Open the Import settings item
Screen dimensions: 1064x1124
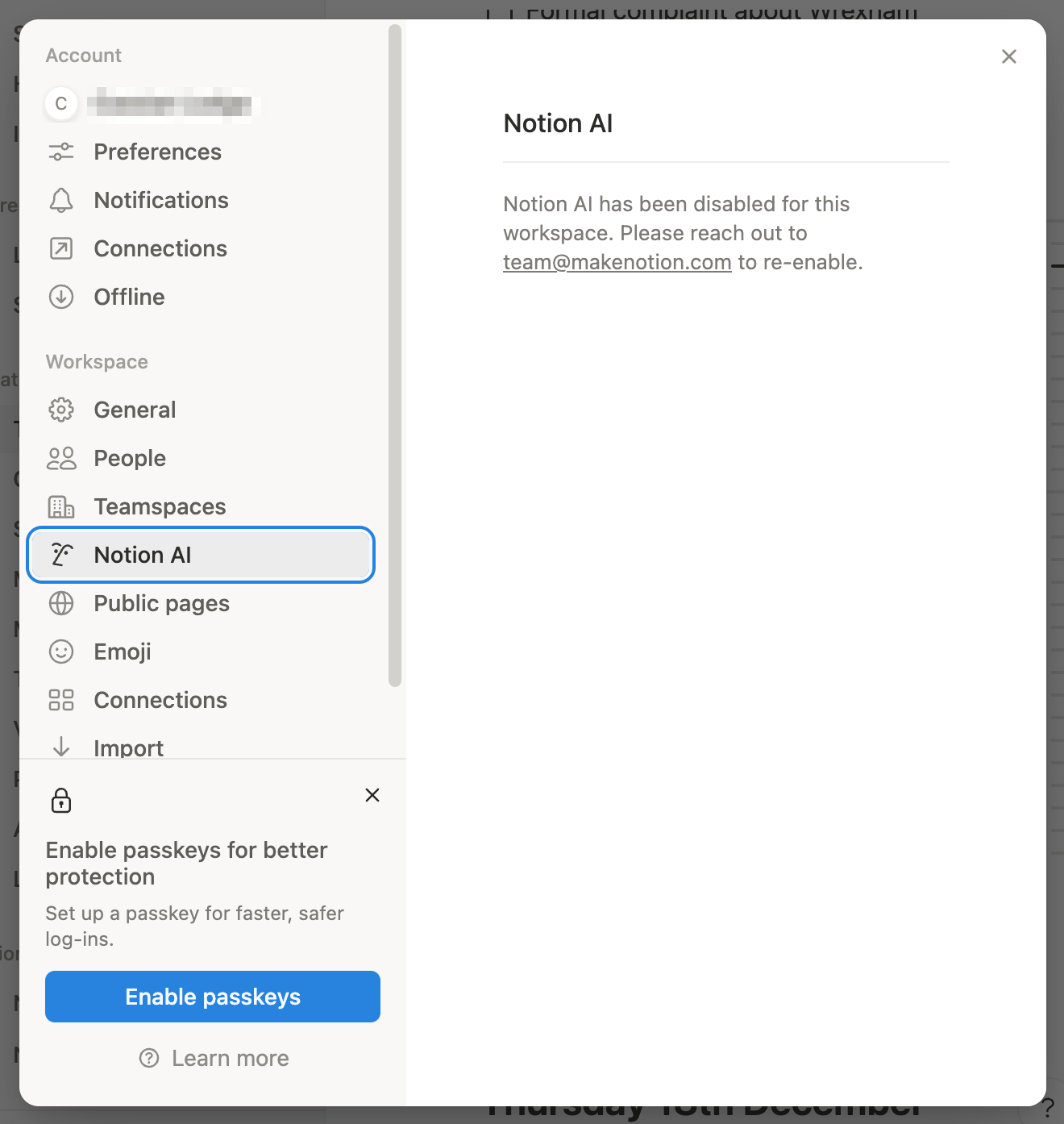[129, 747]
